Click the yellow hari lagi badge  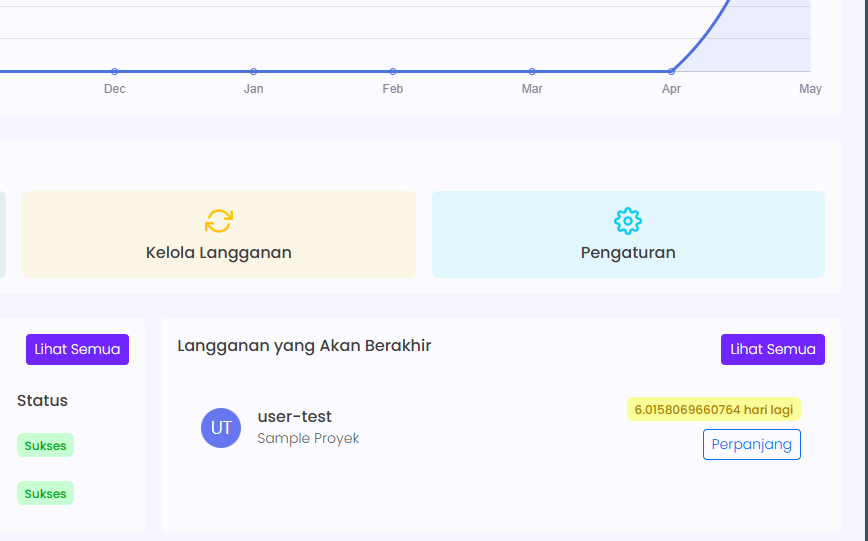714,409
